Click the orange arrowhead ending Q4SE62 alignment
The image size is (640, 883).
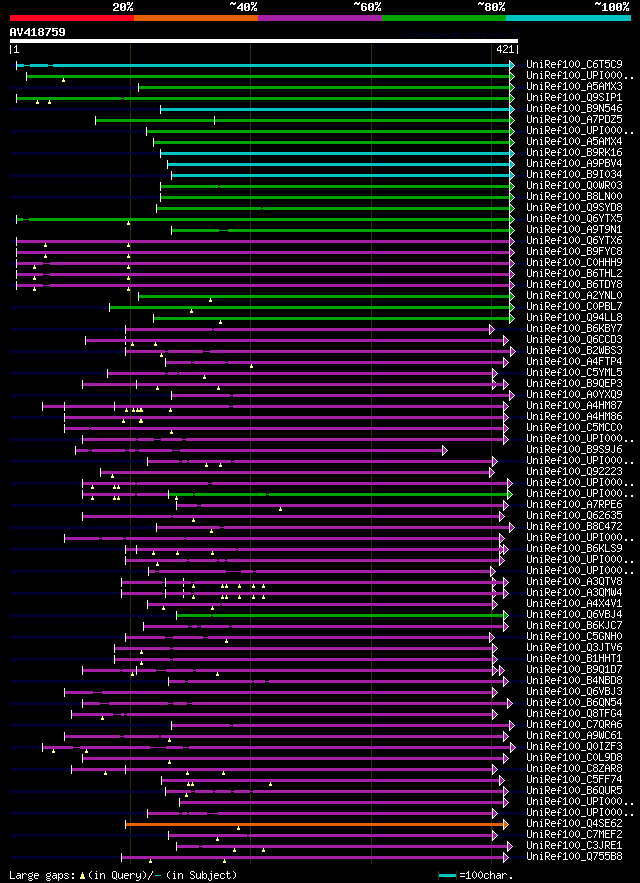tap(506, 824)
